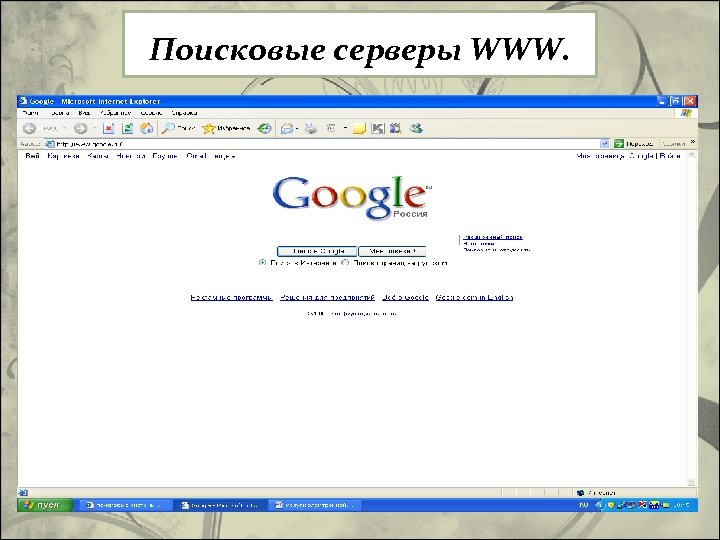Open the Настройки link beside search
Viewport: 720px width, 540px height.
tap(479, 244)
